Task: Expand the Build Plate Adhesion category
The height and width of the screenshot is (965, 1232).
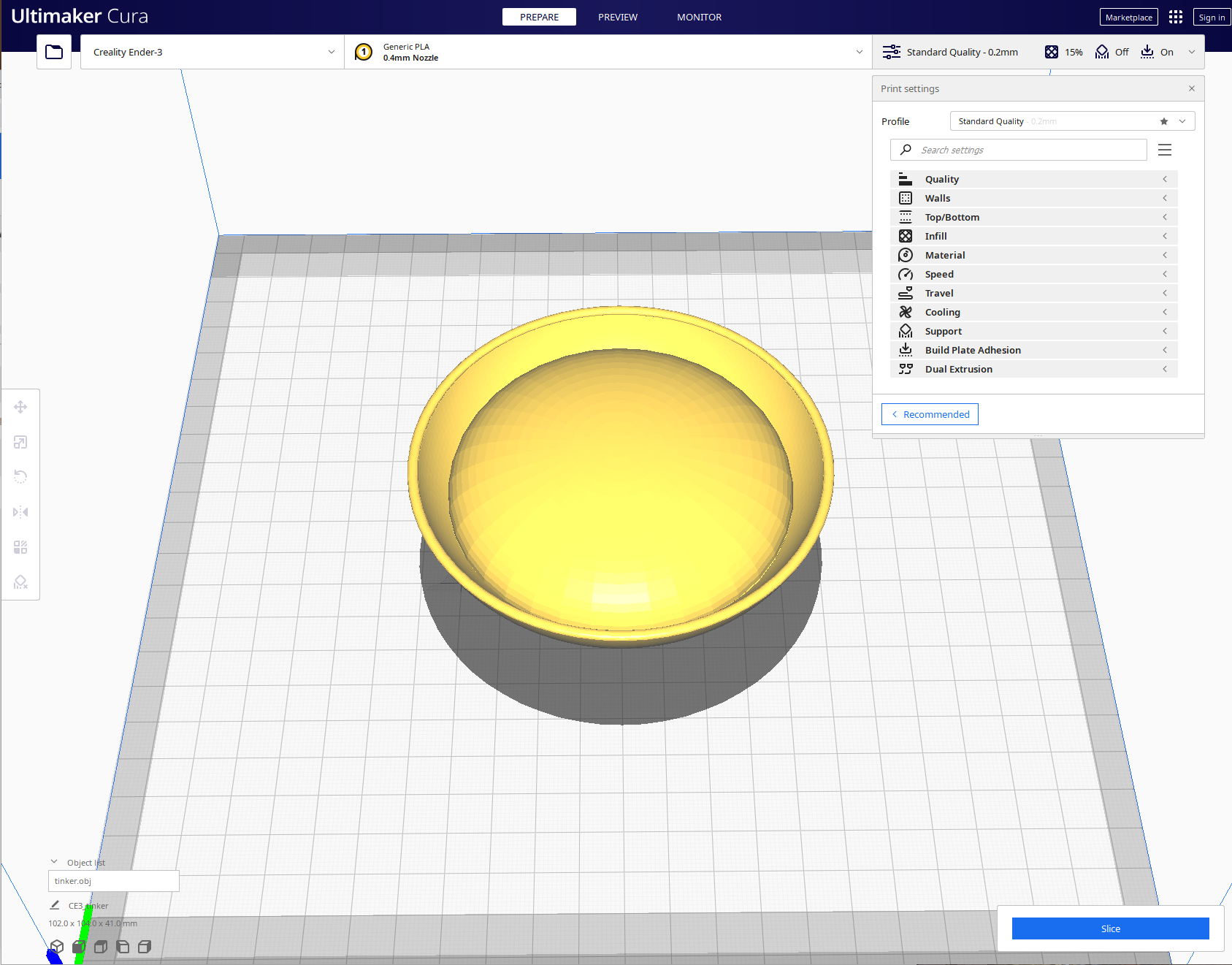Action: (x=1034, y=350)
